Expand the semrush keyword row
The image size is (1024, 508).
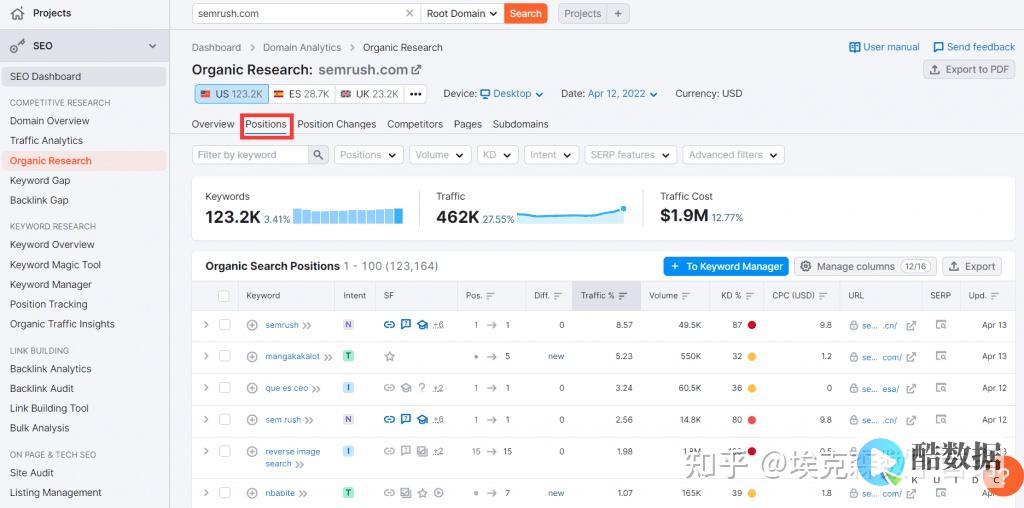(x=206, y=325)
